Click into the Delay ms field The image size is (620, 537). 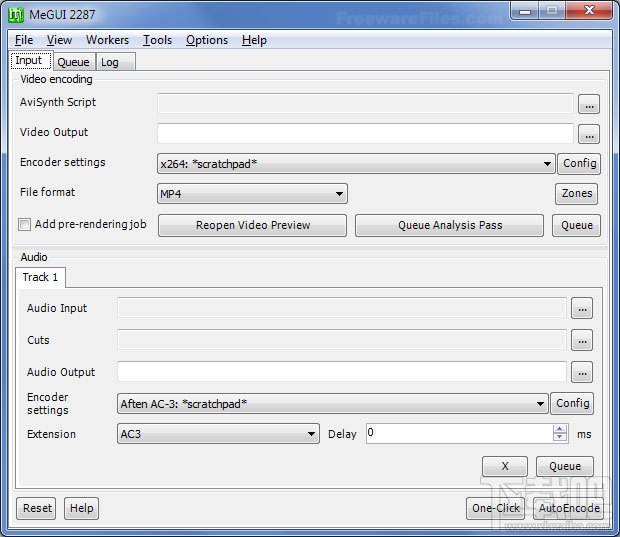coord(460,433)
